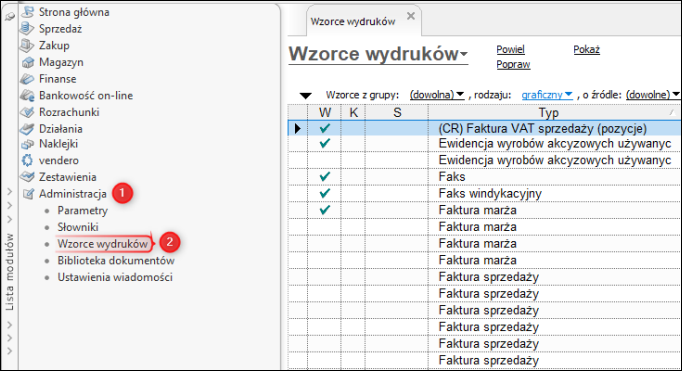This screenshot has width=682, height=371.
Task: Open the vendero module icon
Action: (x=27, y=160)
